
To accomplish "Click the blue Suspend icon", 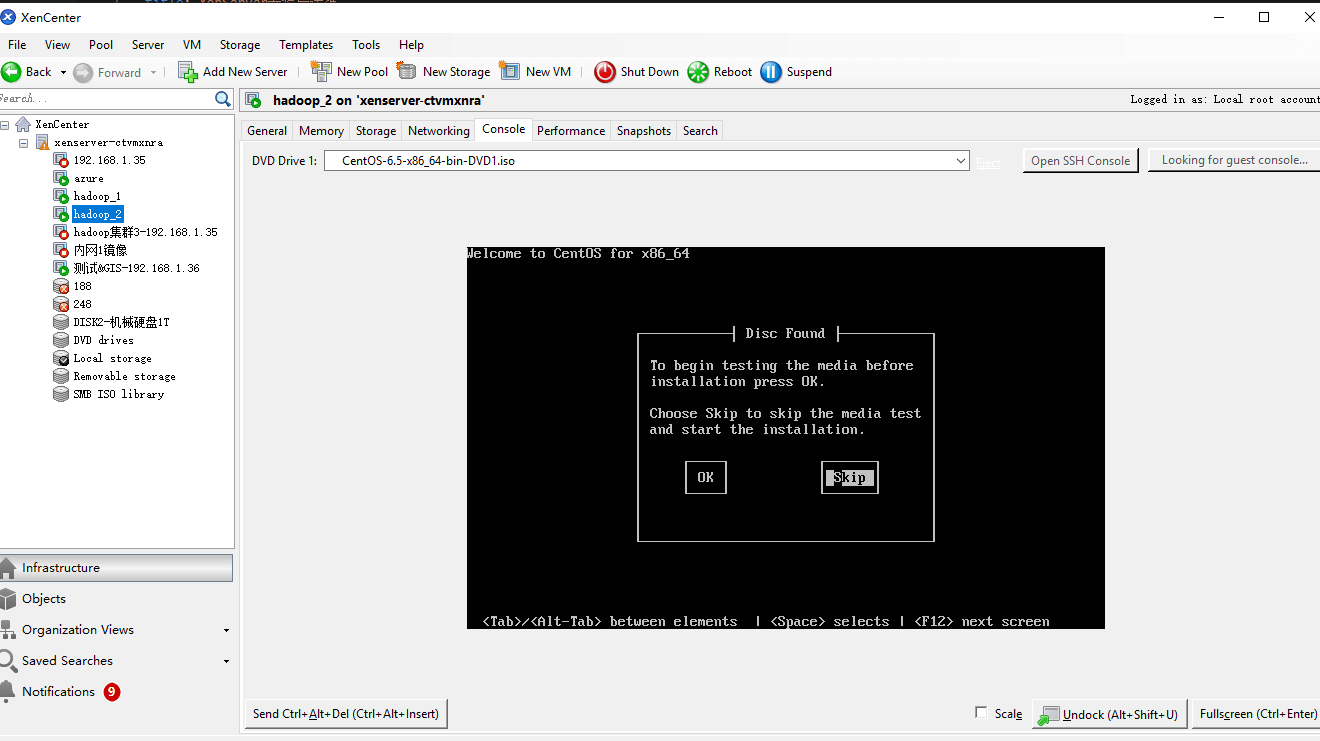I will pyautogui.click(x=771, y=72).
